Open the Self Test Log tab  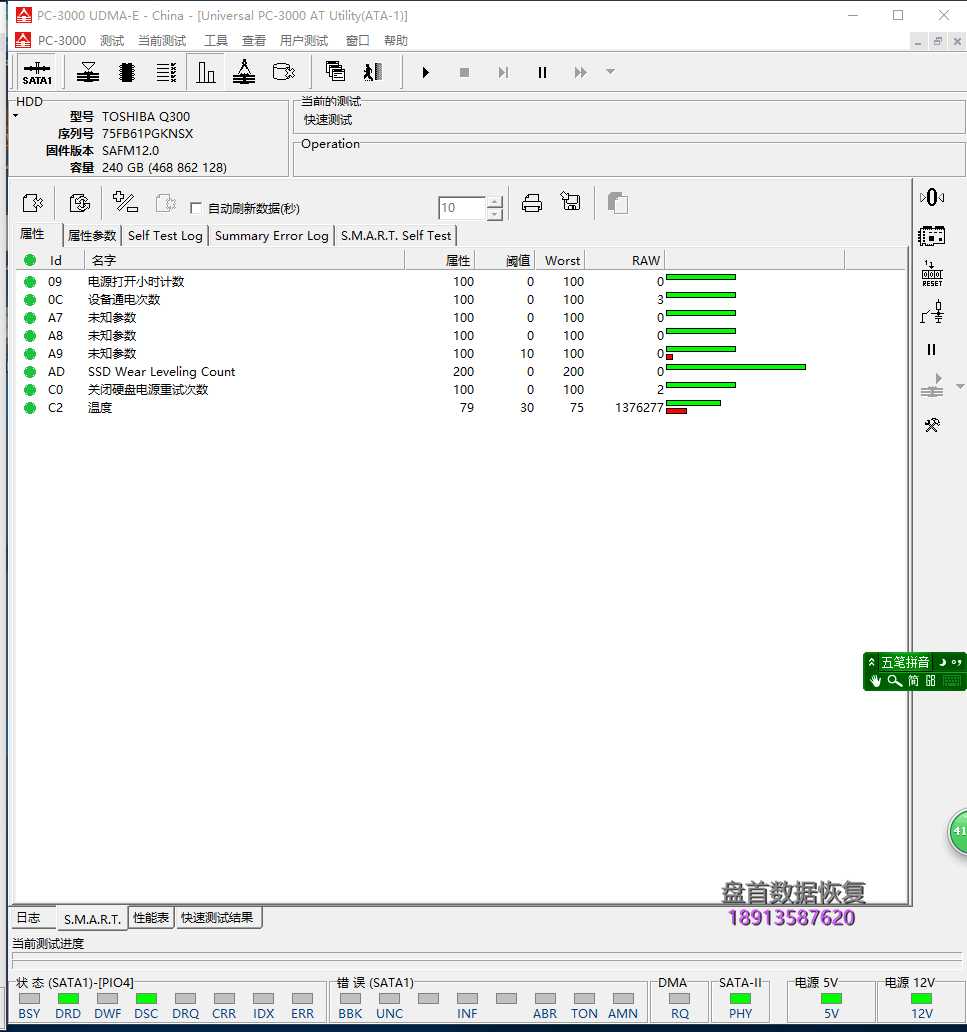(165, 236)
